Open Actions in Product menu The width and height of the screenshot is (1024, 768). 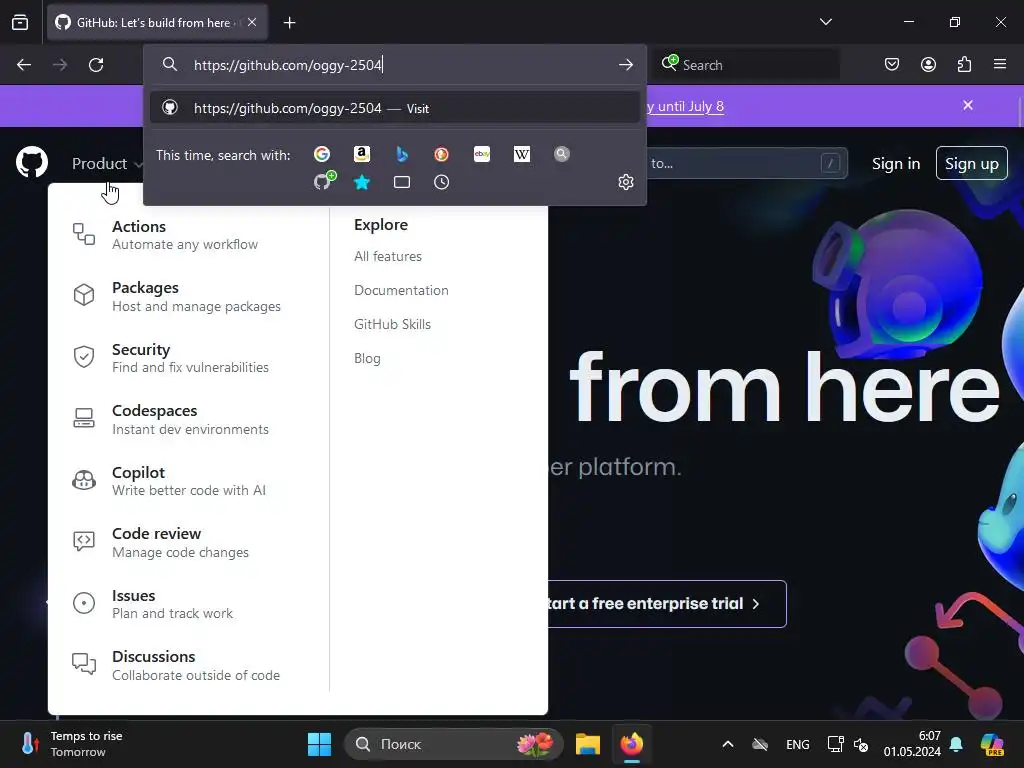(165, 235)
